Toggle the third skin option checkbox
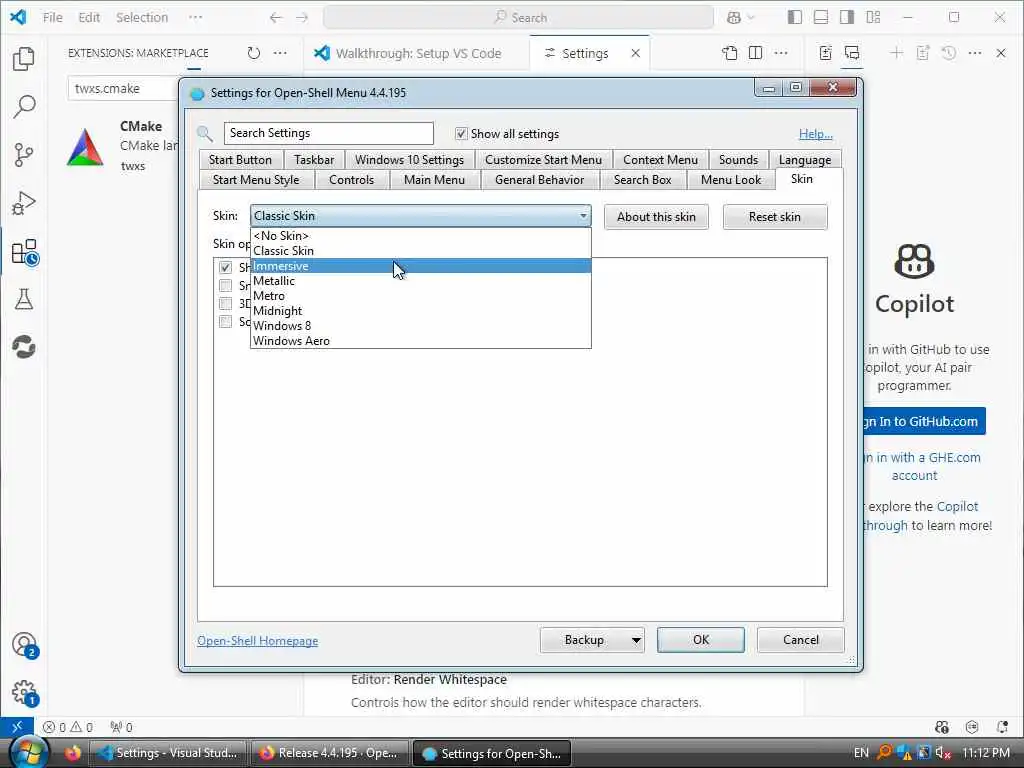 [x=225, y=304]
